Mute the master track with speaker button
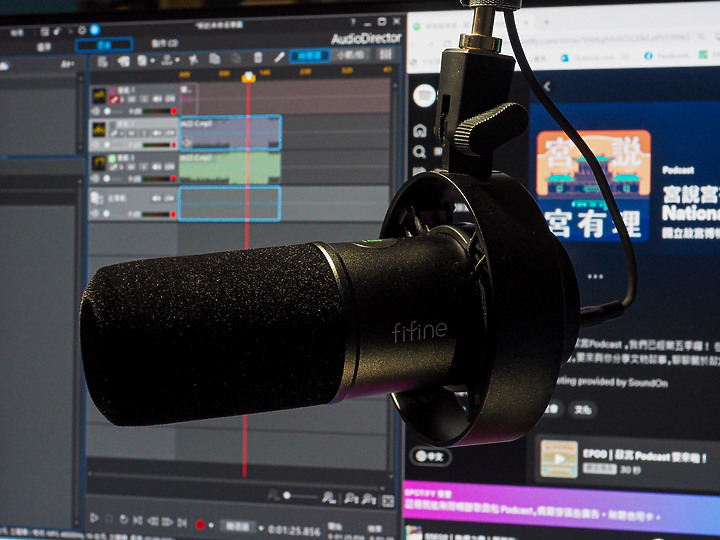720x540 pixels. [157, 198]
